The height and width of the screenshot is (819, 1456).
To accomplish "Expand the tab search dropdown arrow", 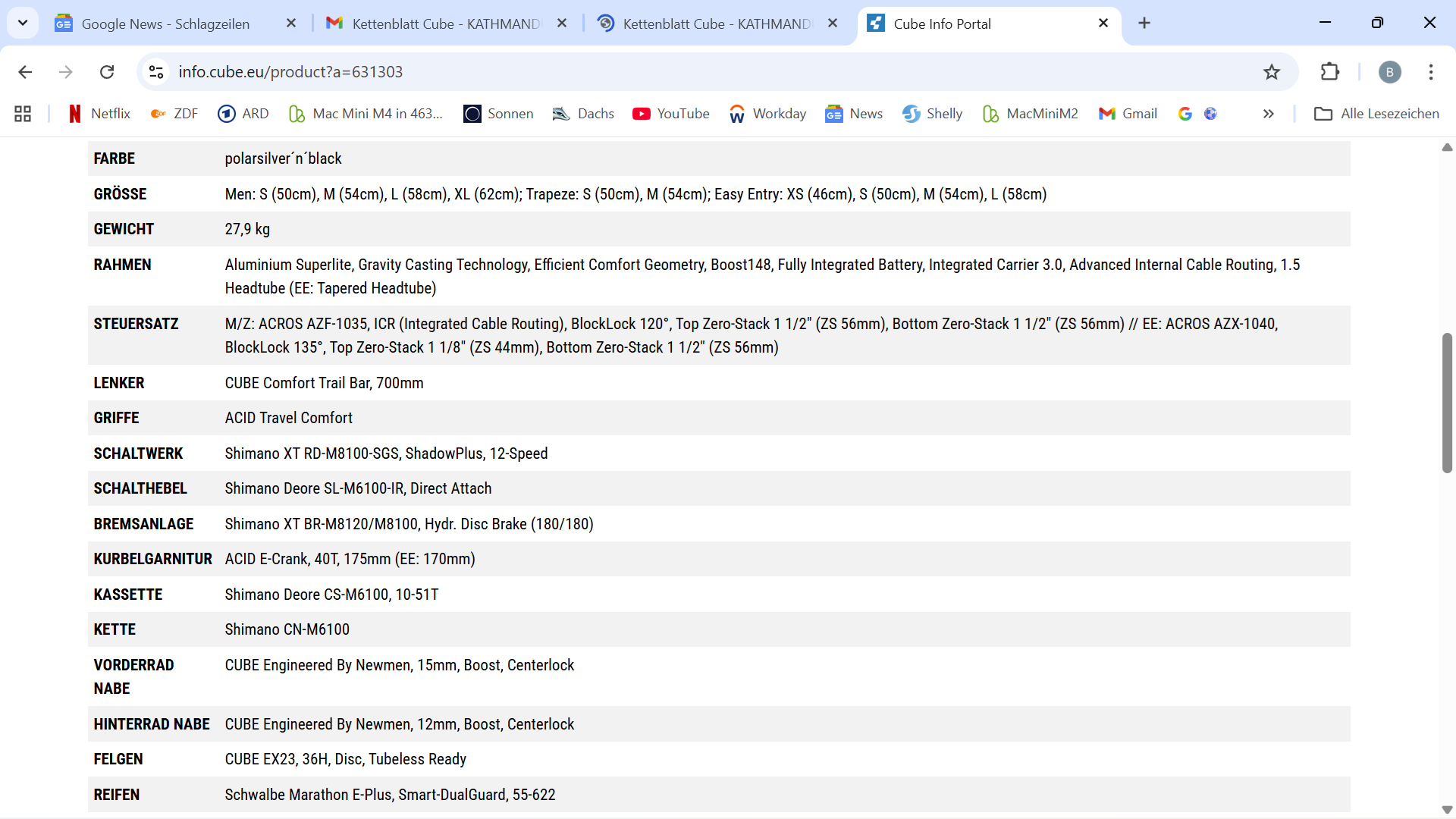I will coord(23,24).
